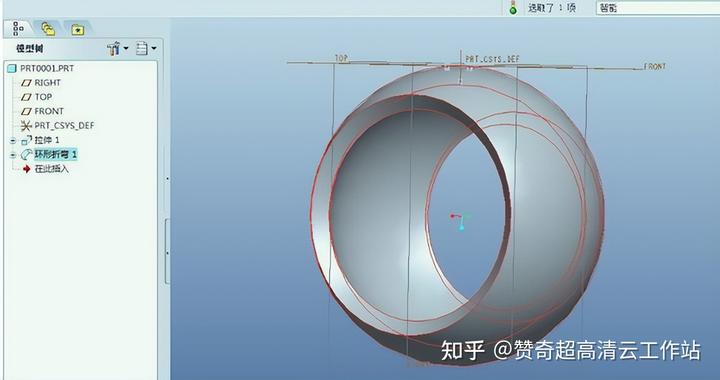Switch to the Model Tree navigator tab

click(18, 28)
